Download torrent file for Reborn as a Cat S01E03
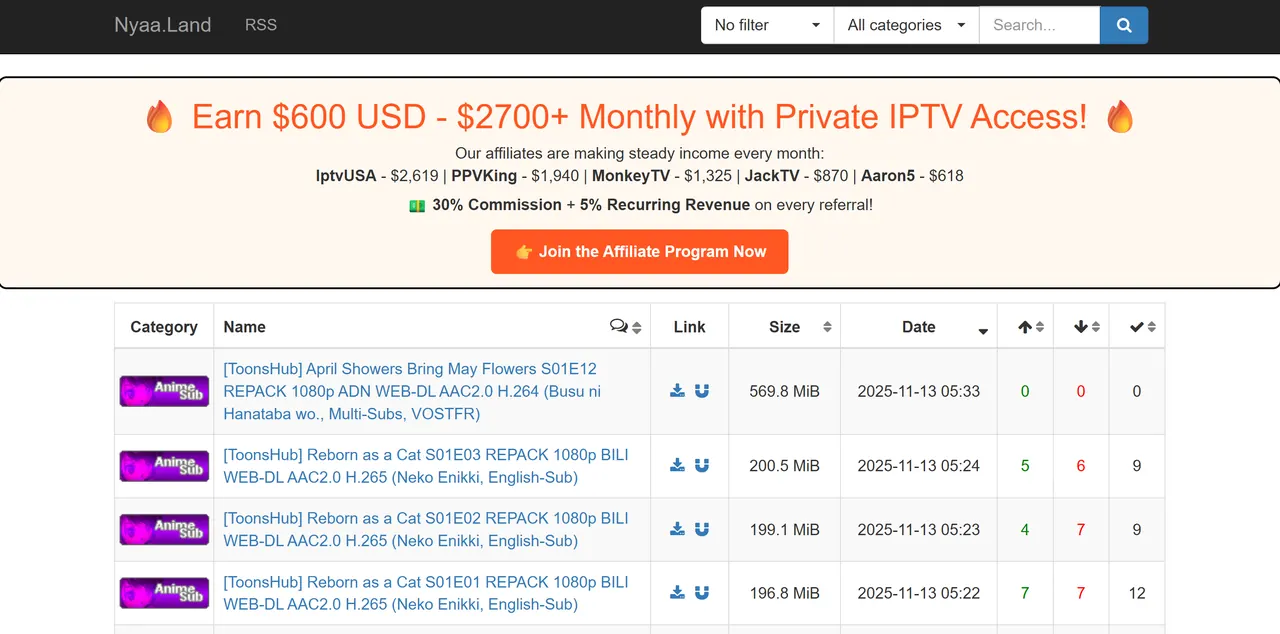This screenshot has width=1280, height=634. [677, 465]
